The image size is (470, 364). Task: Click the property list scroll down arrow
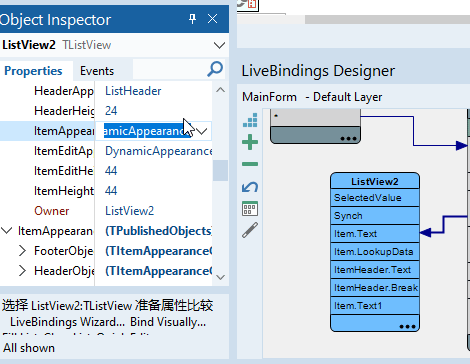click(x=220, y=277)
